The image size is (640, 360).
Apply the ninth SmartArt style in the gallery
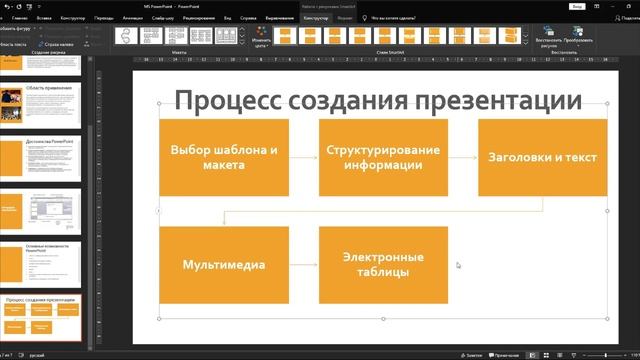pyautogui.click(x=484, y=36)
